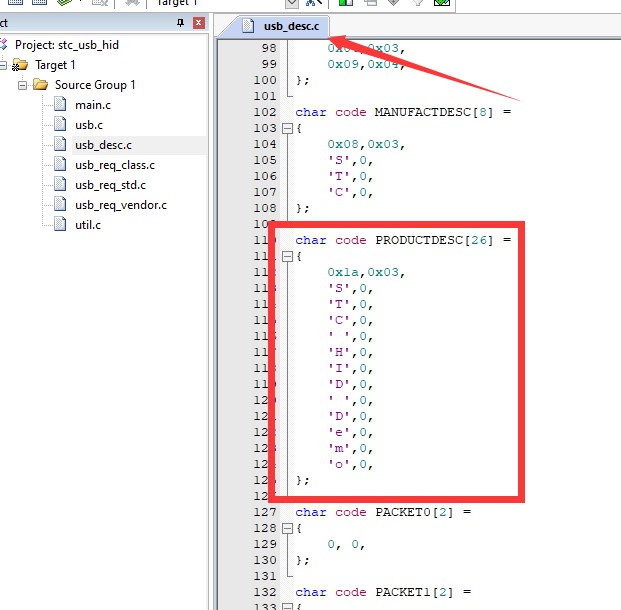Click the '0, 0,' line in PACKET0
The width and height of the screenshot is (621, 610).
pyautogui.click(x=346, y=545)
